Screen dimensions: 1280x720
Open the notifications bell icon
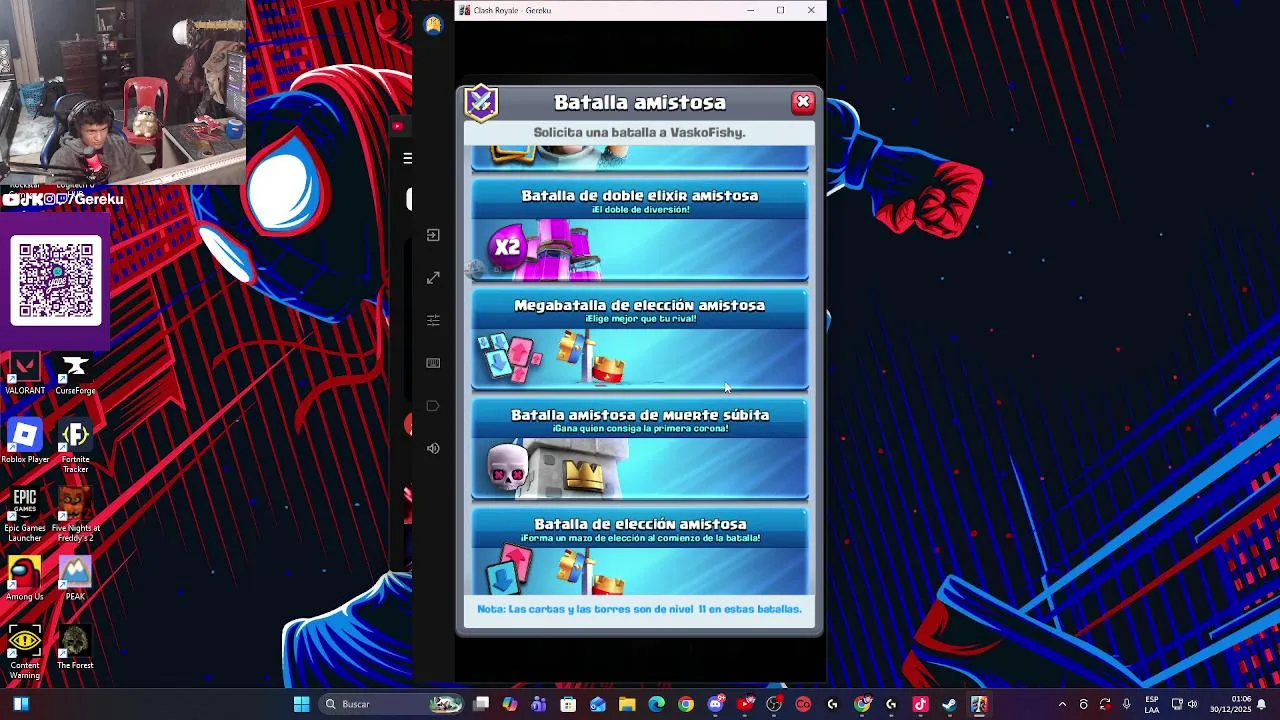pos(1262,704)
